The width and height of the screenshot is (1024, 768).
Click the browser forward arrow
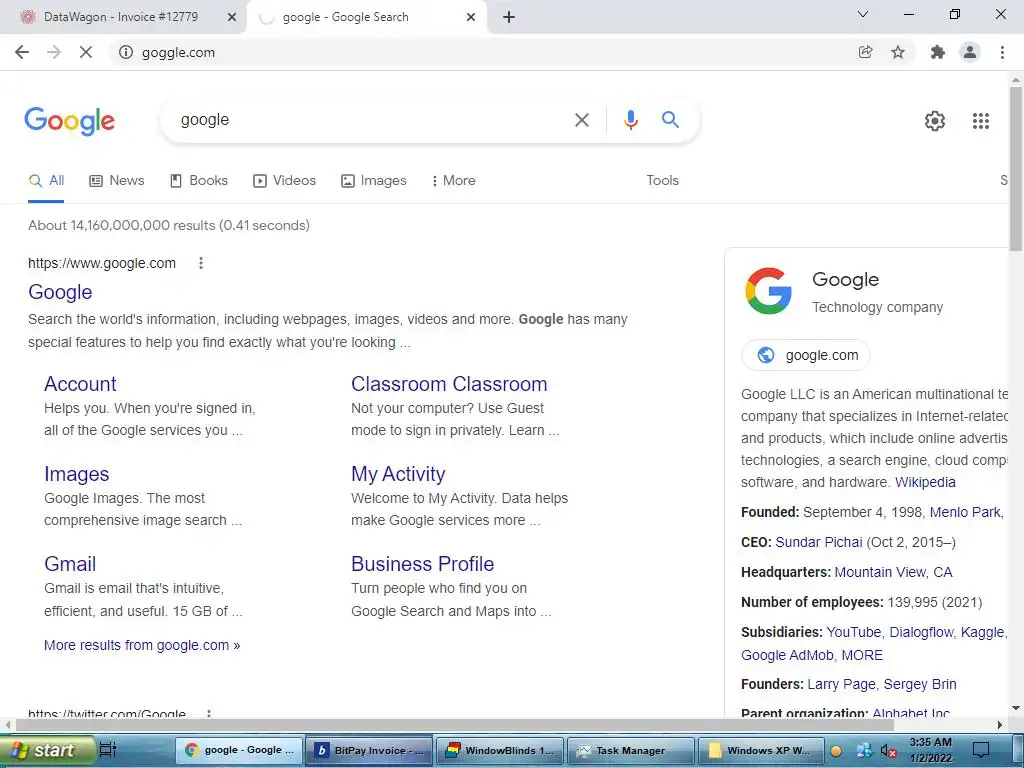click(54, 52)
